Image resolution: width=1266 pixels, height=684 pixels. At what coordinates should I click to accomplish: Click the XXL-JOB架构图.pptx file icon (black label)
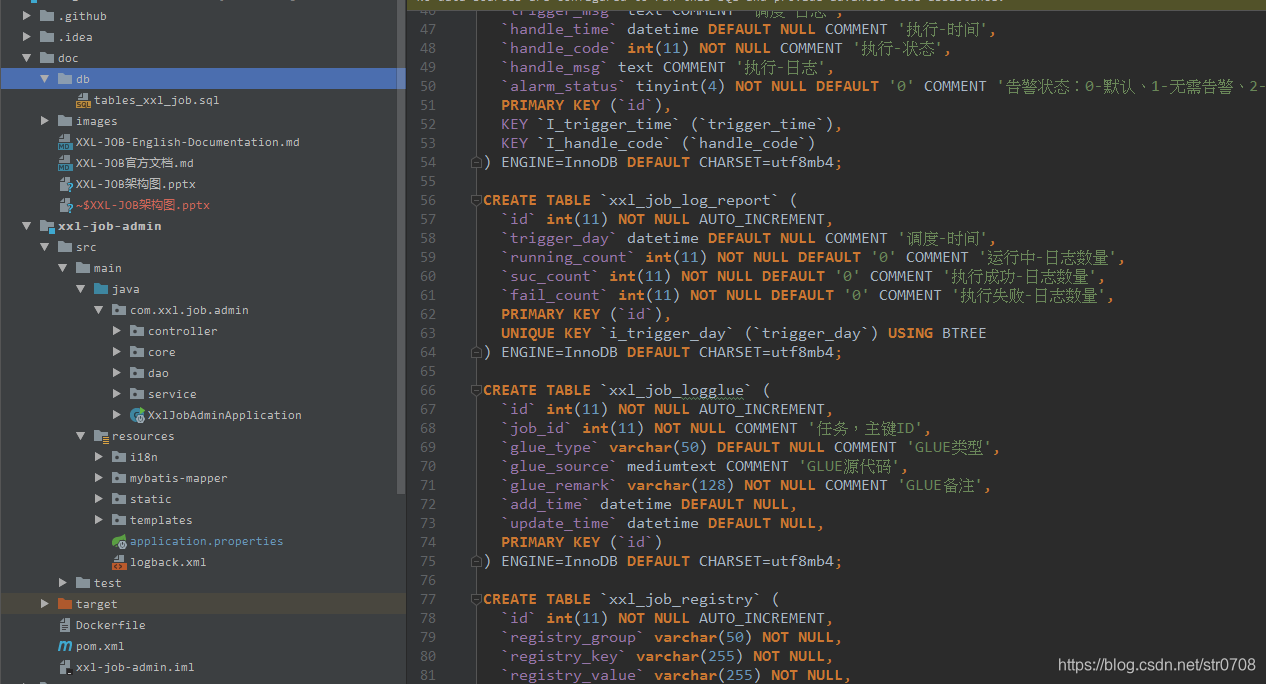click(65, 184)
